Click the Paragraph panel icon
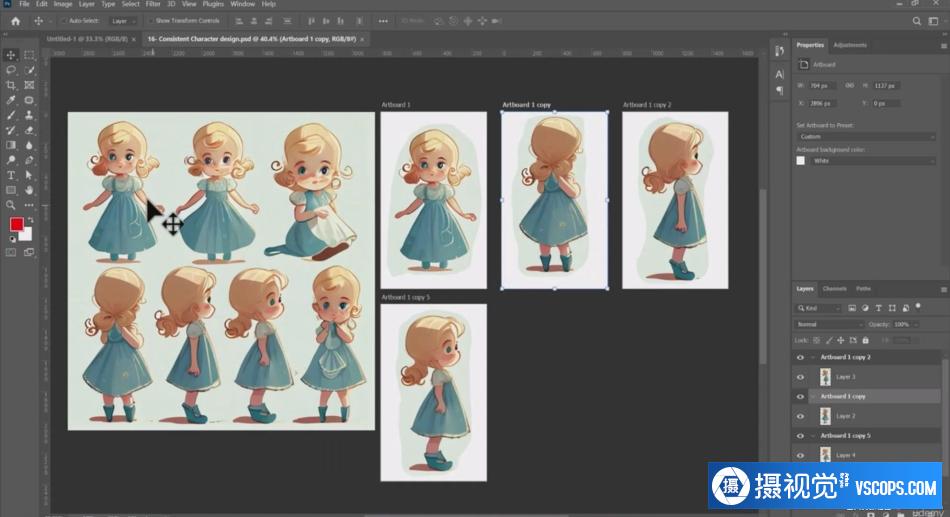 coord(779,90)
